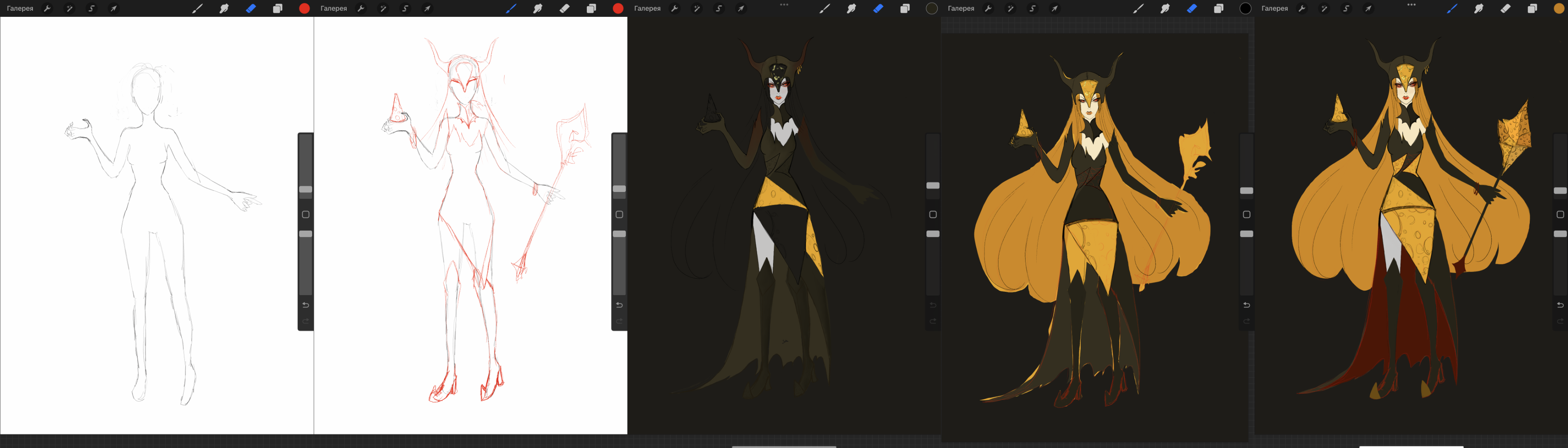Image resolution: width=1568 pixels, height=448 pixels.
Task: Open Layers icon in the rightmost final artwork canvas
Action: tap(1531, 9)
